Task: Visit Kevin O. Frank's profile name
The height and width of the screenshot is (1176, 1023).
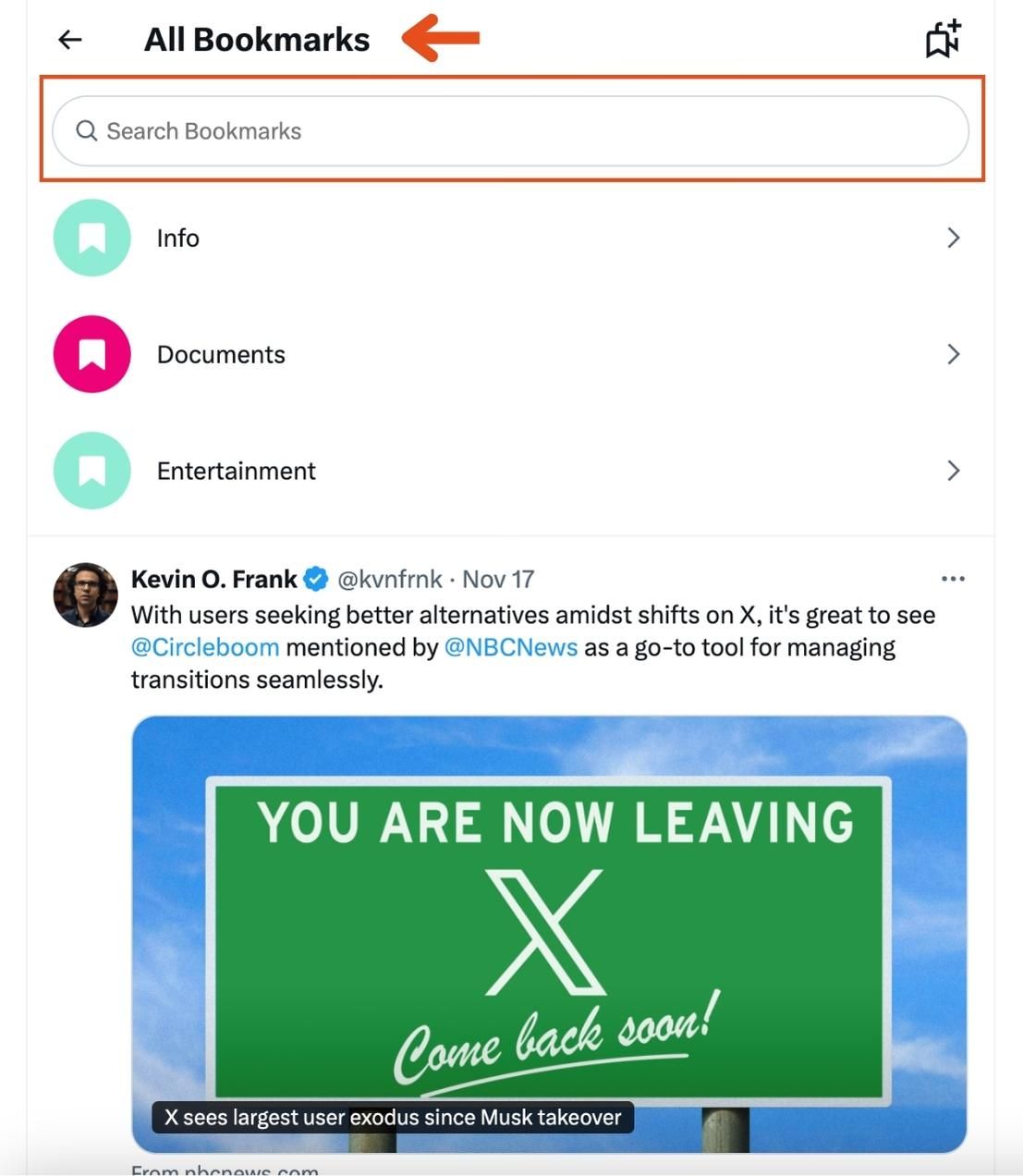Action: tap(213, 578)
